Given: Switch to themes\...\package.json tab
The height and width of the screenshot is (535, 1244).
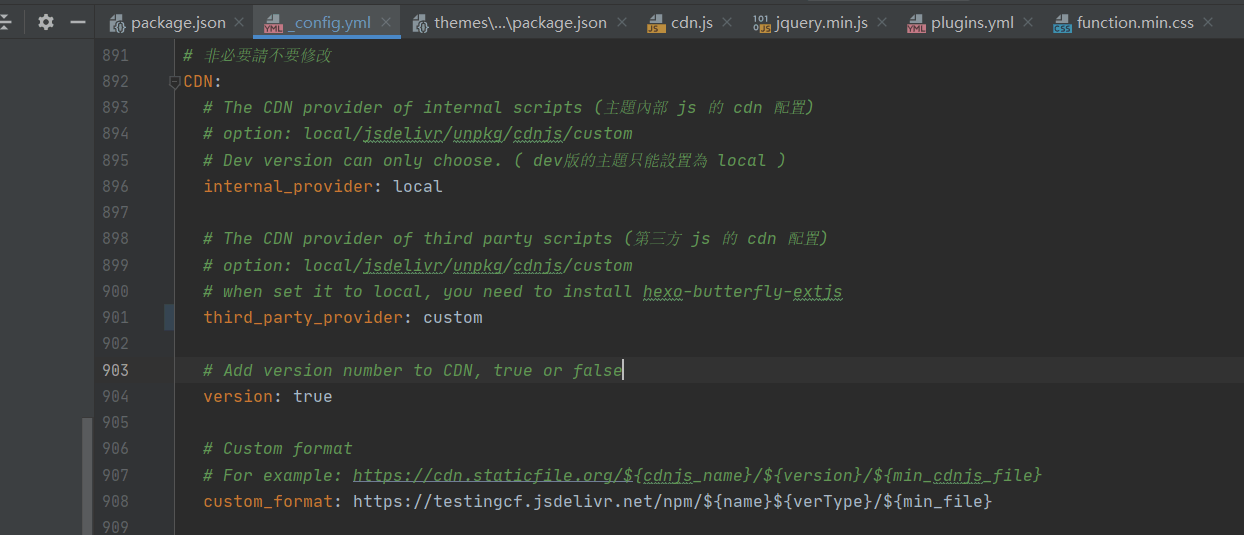Looking at the screenshot, I should click(519, 23).
